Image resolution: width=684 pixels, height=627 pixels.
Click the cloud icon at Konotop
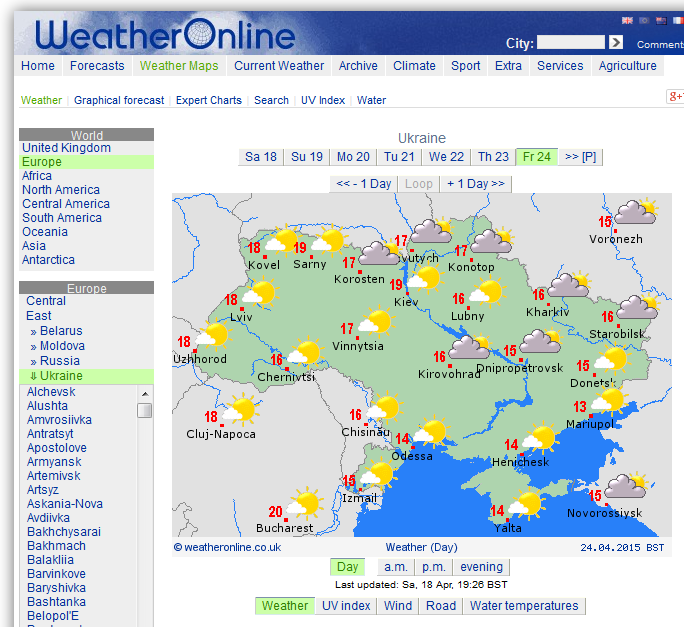(493, 241)
